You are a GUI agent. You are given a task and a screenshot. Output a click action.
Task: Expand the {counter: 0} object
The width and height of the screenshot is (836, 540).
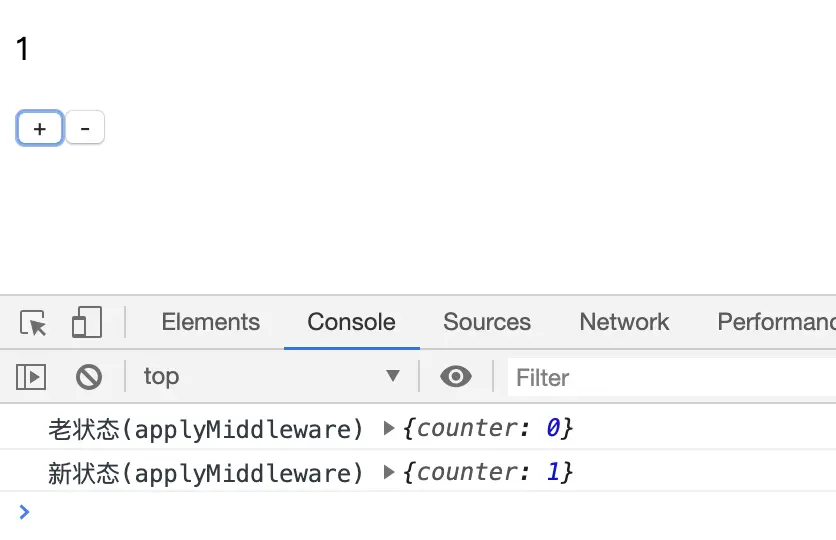click(x=389, y=429)
